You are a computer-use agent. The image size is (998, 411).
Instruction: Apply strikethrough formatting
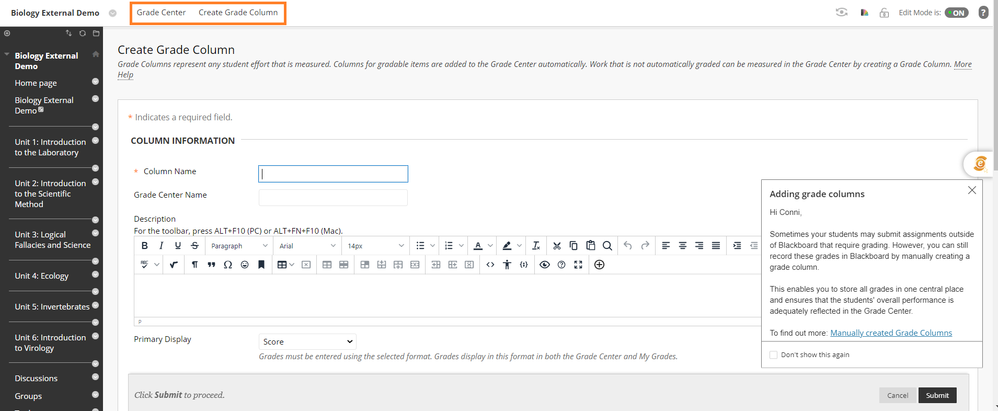195,246
